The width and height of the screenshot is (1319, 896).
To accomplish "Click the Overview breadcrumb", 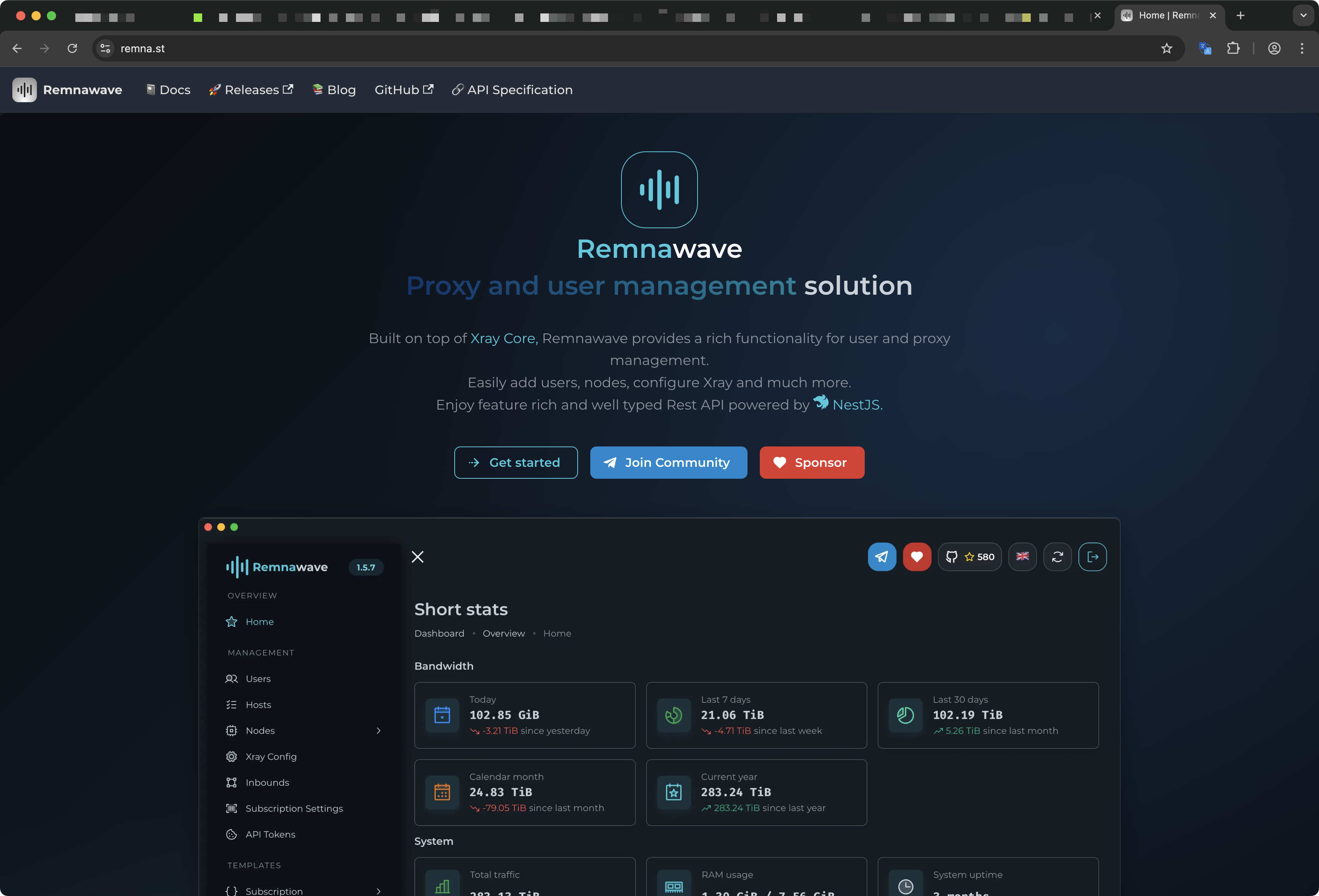I will tap(504, 633).
